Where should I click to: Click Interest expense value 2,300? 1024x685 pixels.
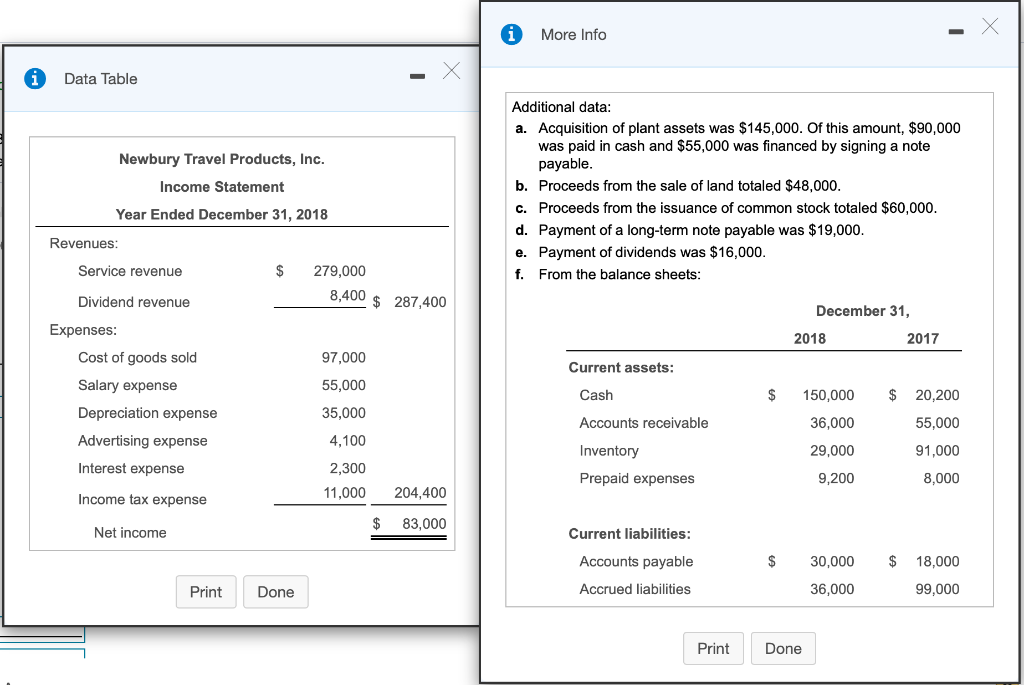[x=347, y=468]
